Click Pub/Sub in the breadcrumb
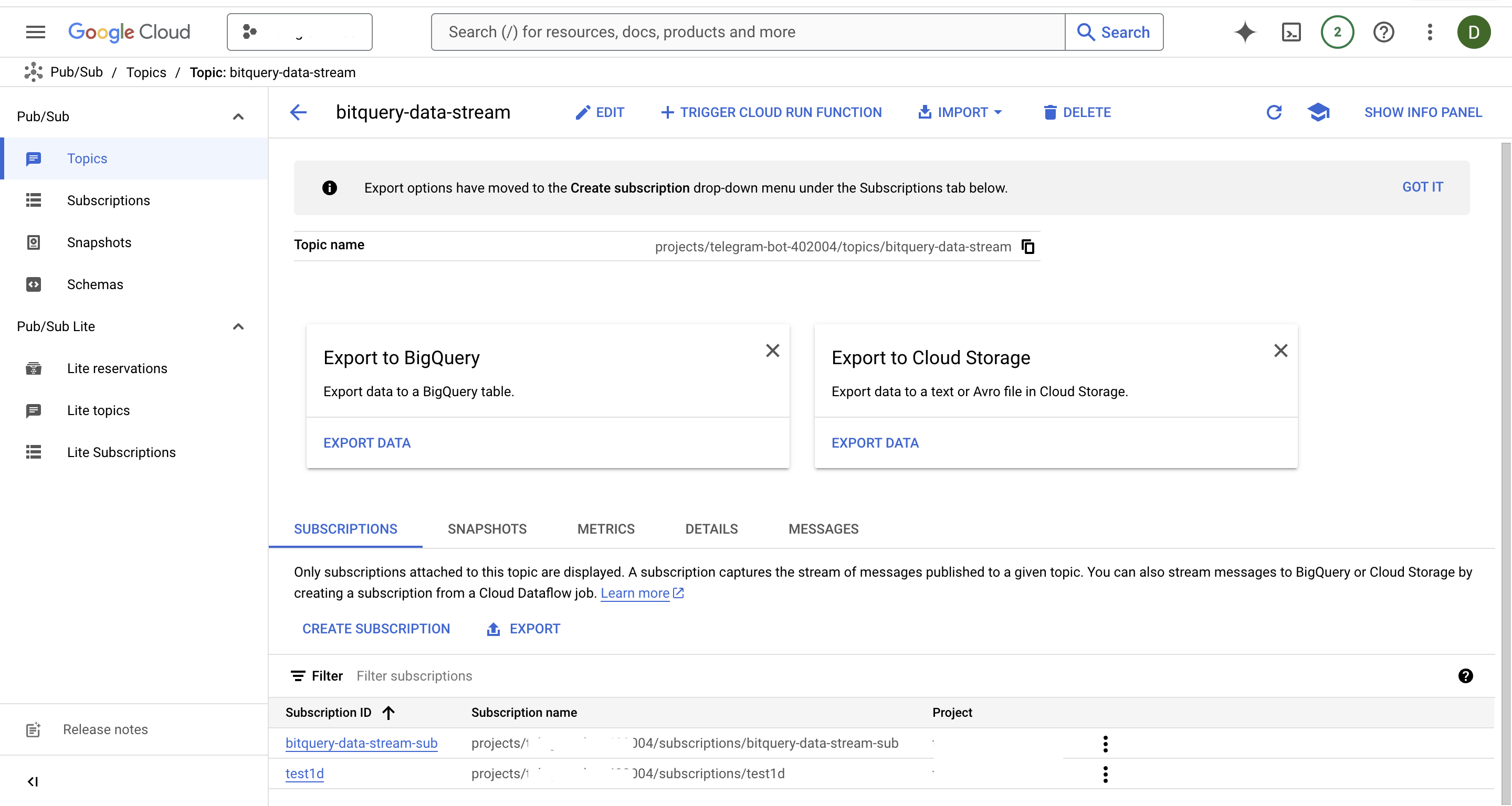1512x806 pixels. point(76,72)
